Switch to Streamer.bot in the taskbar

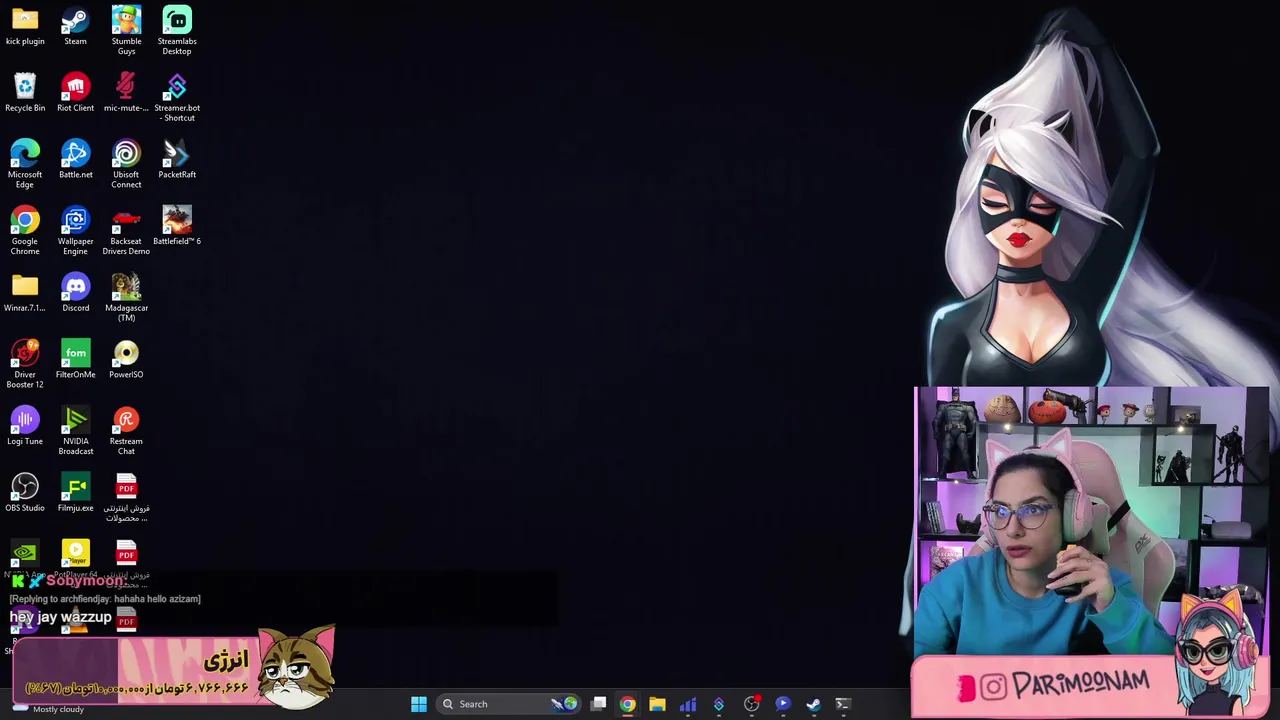tap(718, 704)
